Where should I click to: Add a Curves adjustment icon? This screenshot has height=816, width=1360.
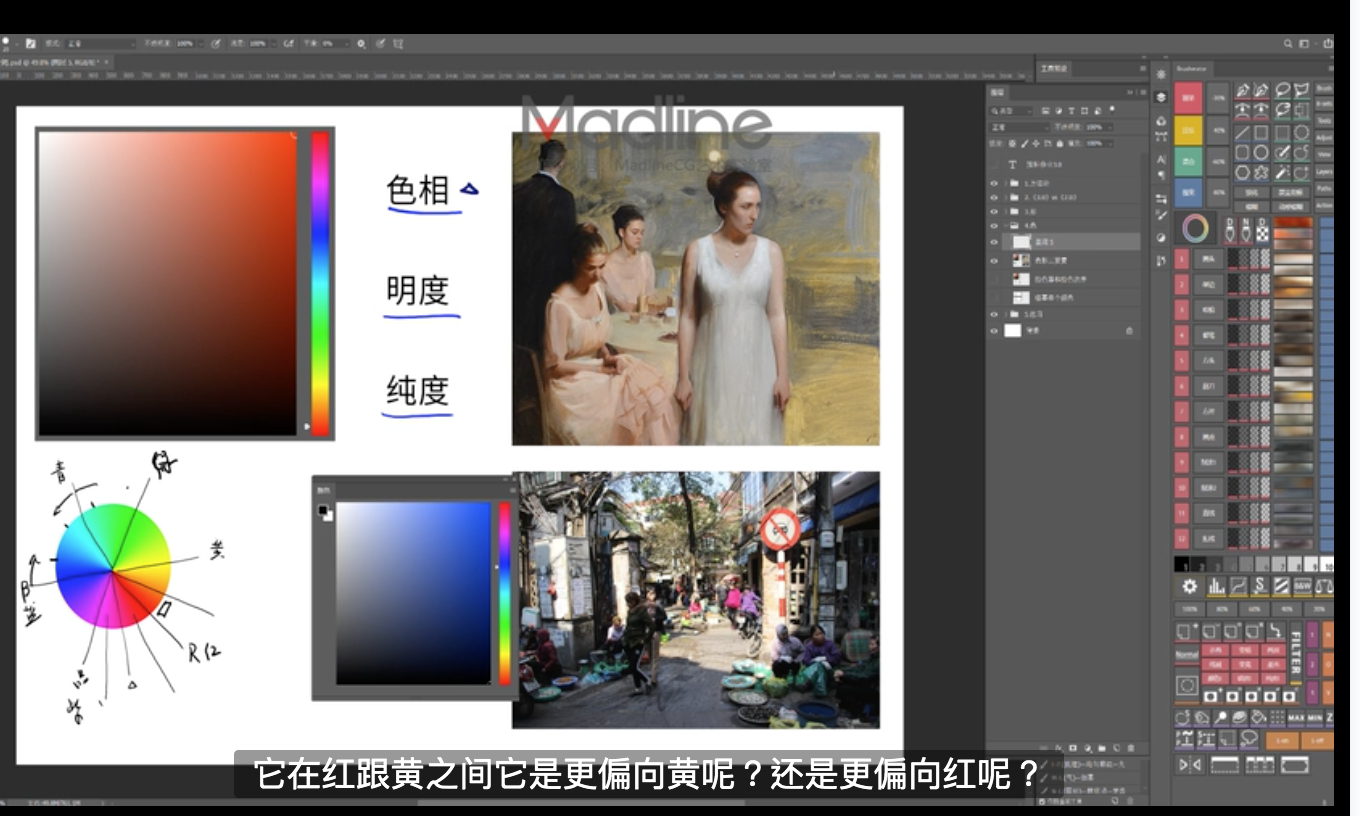(x=1239, y=586)
